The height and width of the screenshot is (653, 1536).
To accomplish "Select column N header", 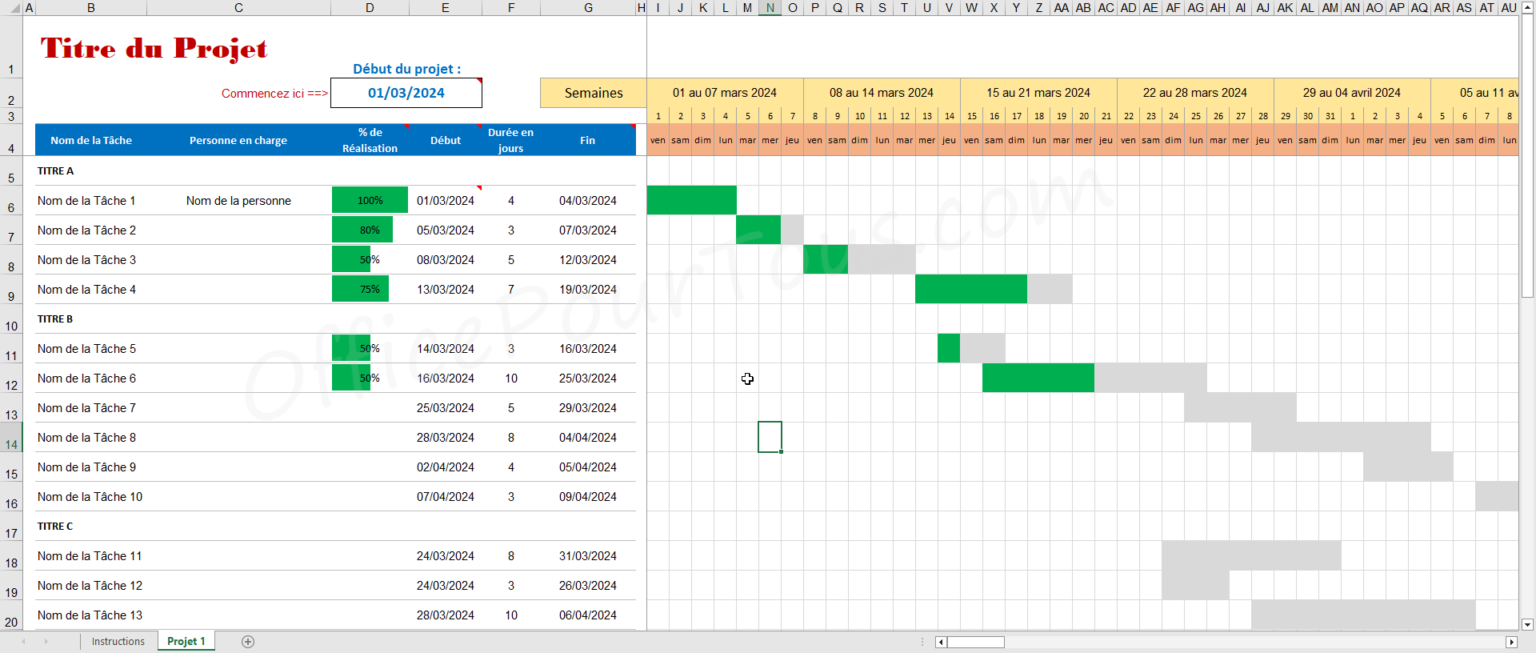I will [x=770, y=7].
